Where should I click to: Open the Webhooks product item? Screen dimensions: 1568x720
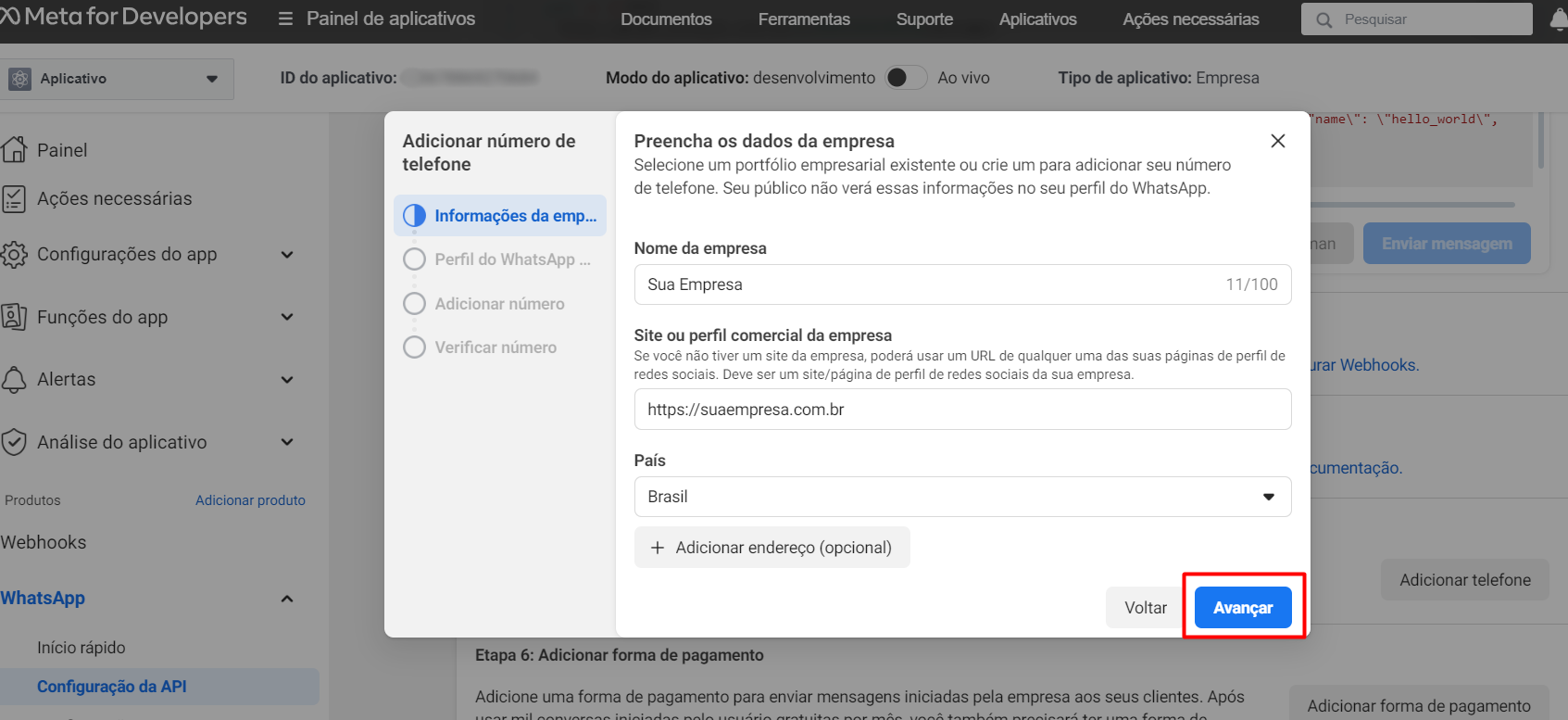point(44,542)
